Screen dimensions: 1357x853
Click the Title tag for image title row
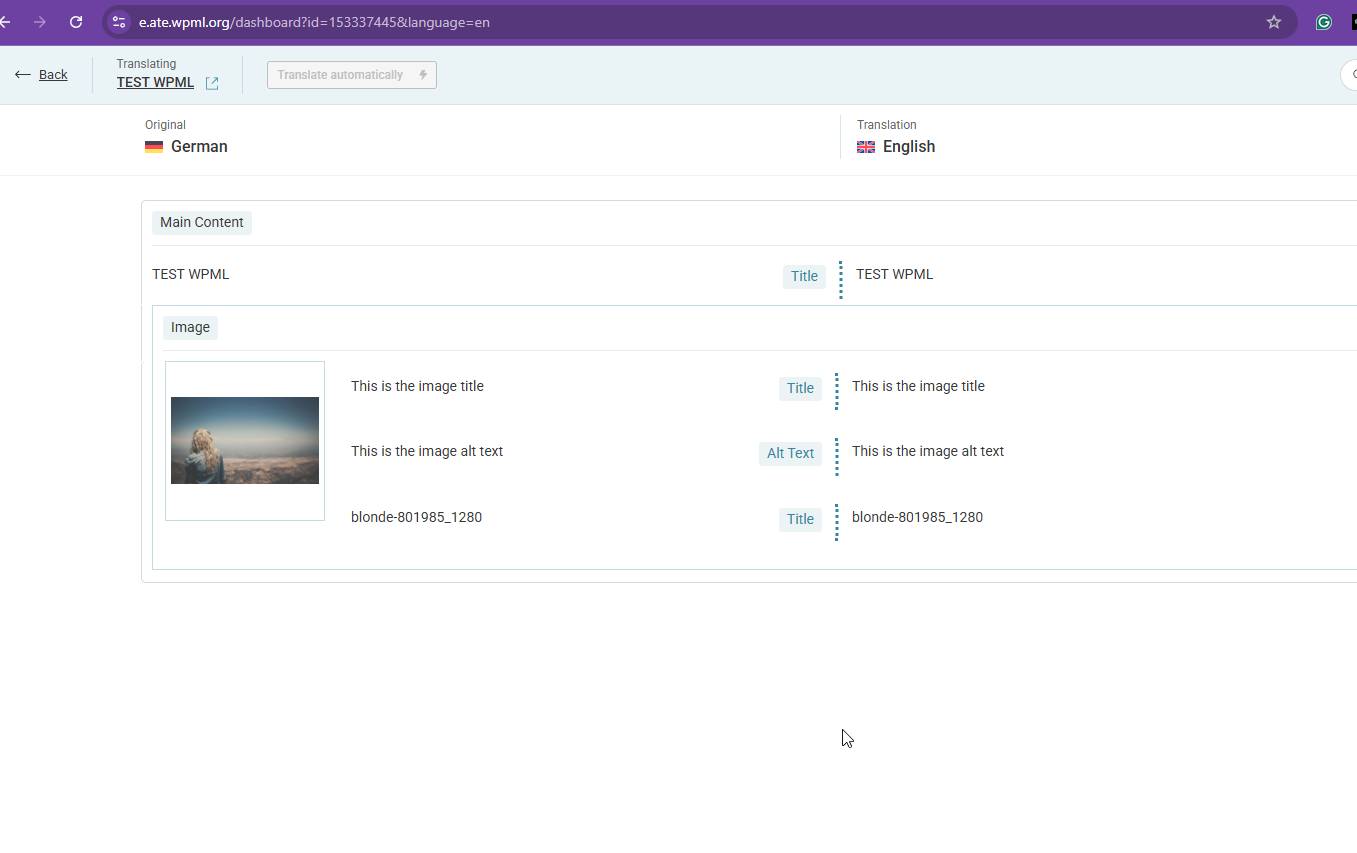coord(800,388)
